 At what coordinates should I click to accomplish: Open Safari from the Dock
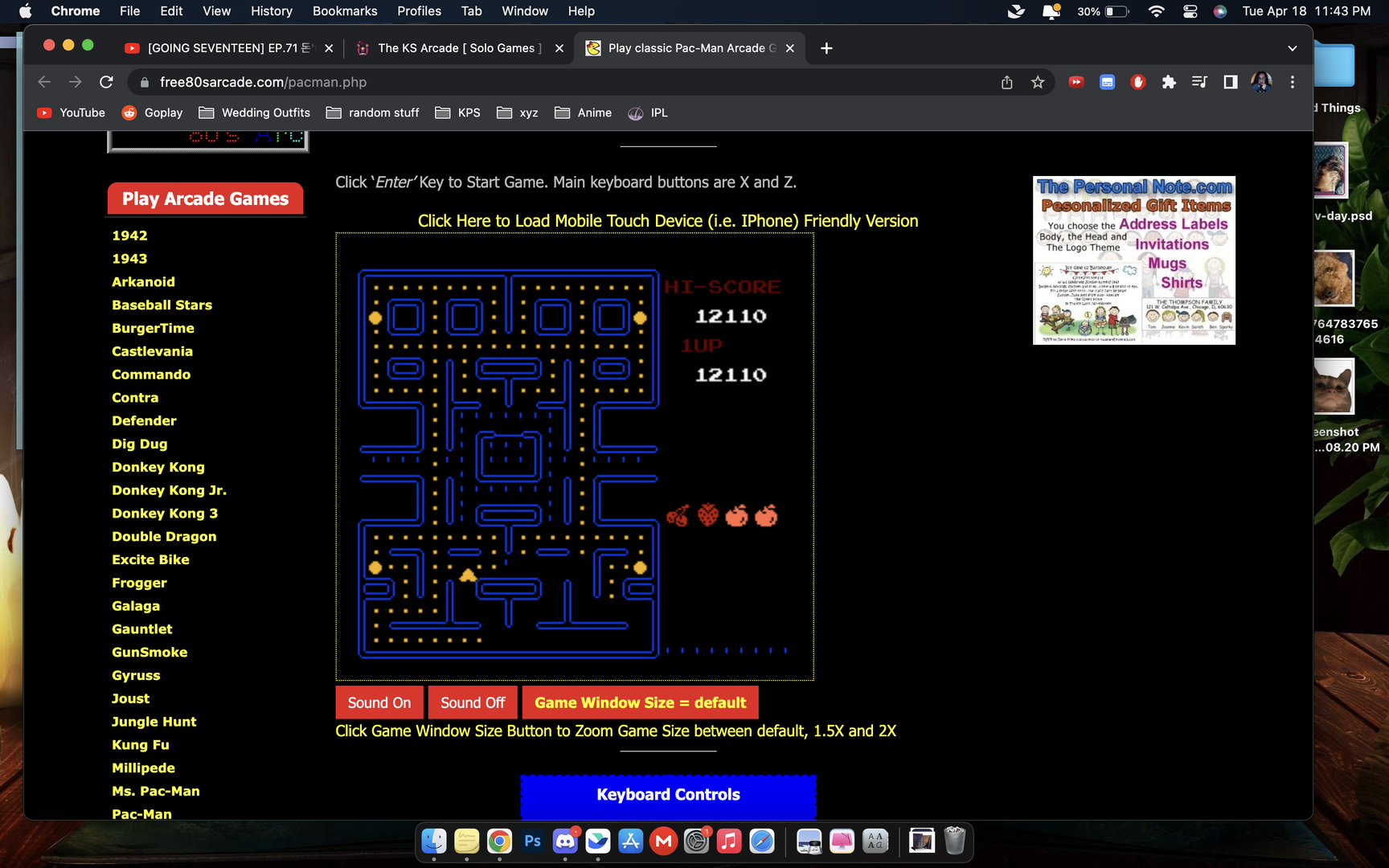tap(761, 841)
